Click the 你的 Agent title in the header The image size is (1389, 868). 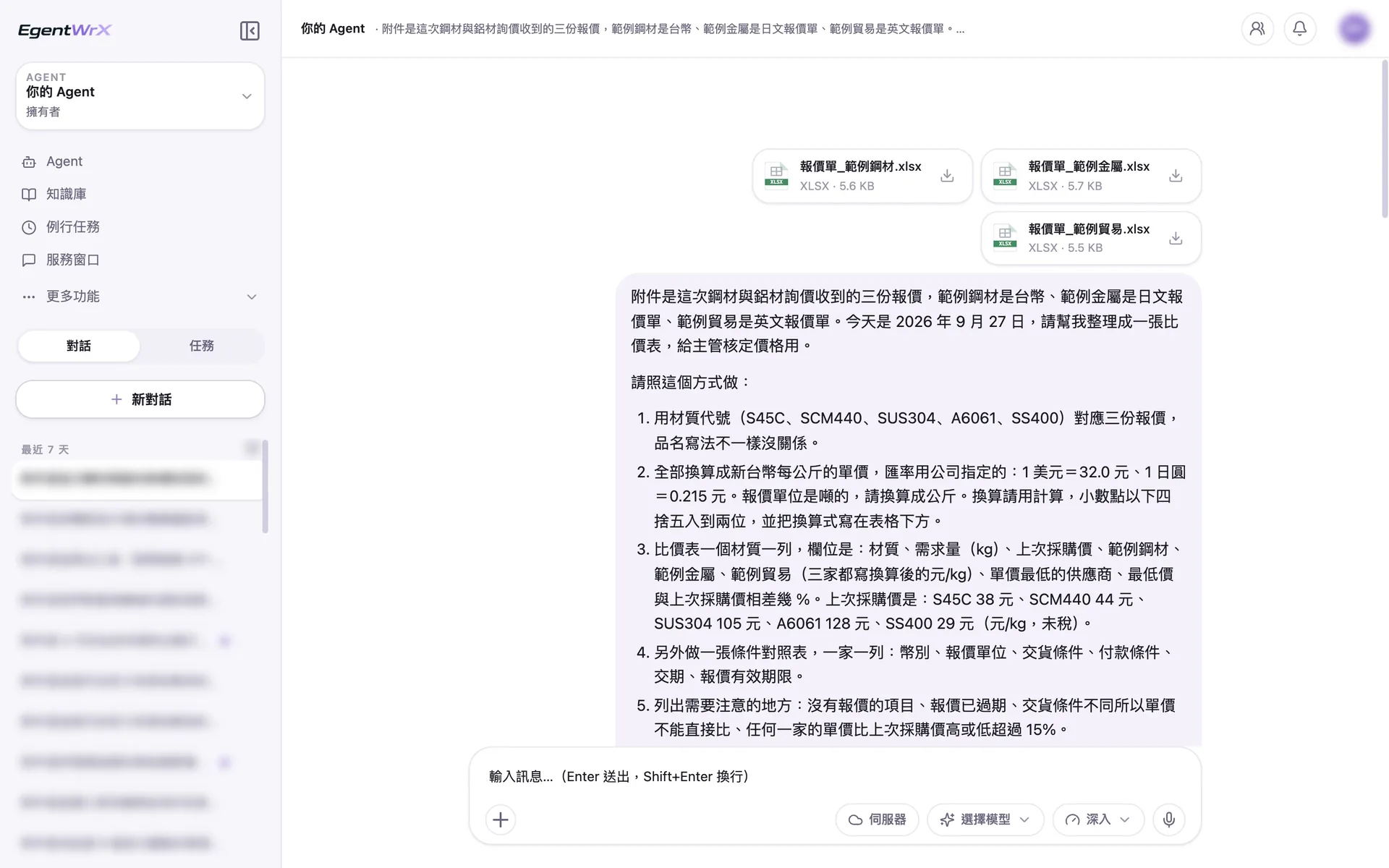point(333,29)
